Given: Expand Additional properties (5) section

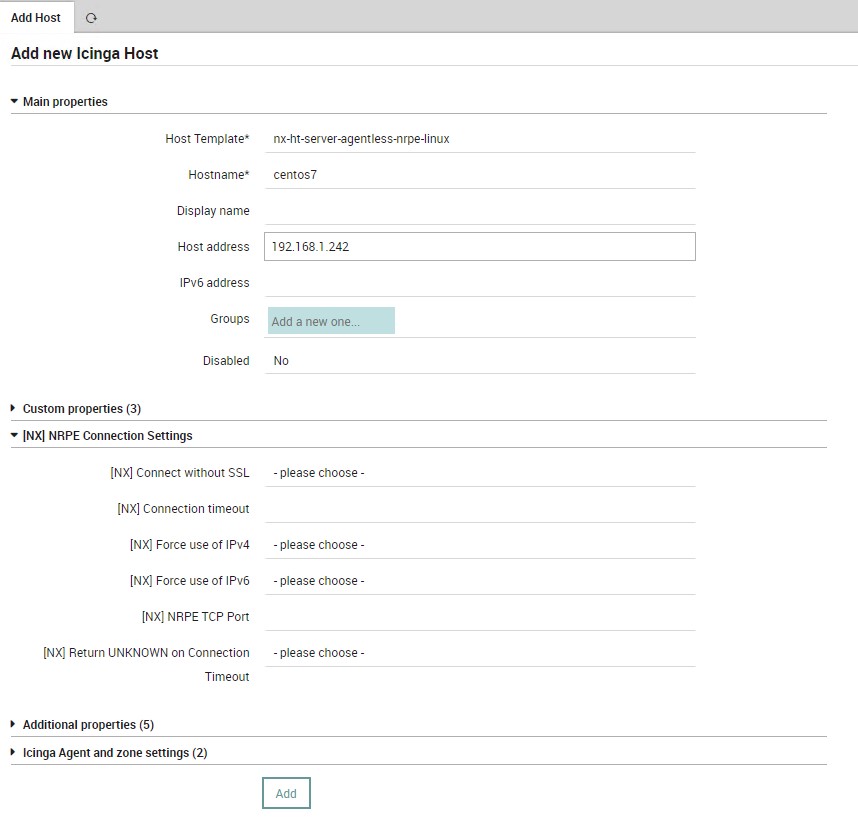Looking at the screenshot, I should click(x=13, y=724).
